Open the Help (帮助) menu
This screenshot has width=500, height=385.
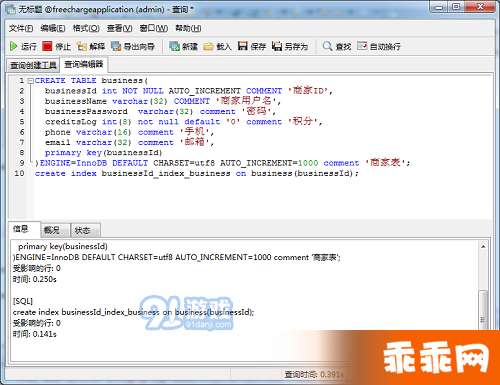coord(188,28)
